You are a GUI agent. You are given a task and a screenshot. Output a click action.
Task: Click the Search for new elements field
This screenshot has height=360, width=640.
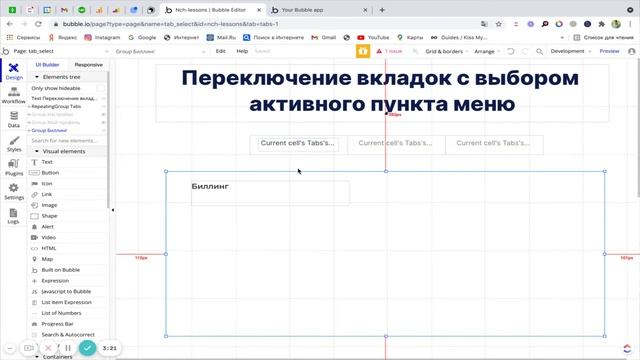pos(67,140)
